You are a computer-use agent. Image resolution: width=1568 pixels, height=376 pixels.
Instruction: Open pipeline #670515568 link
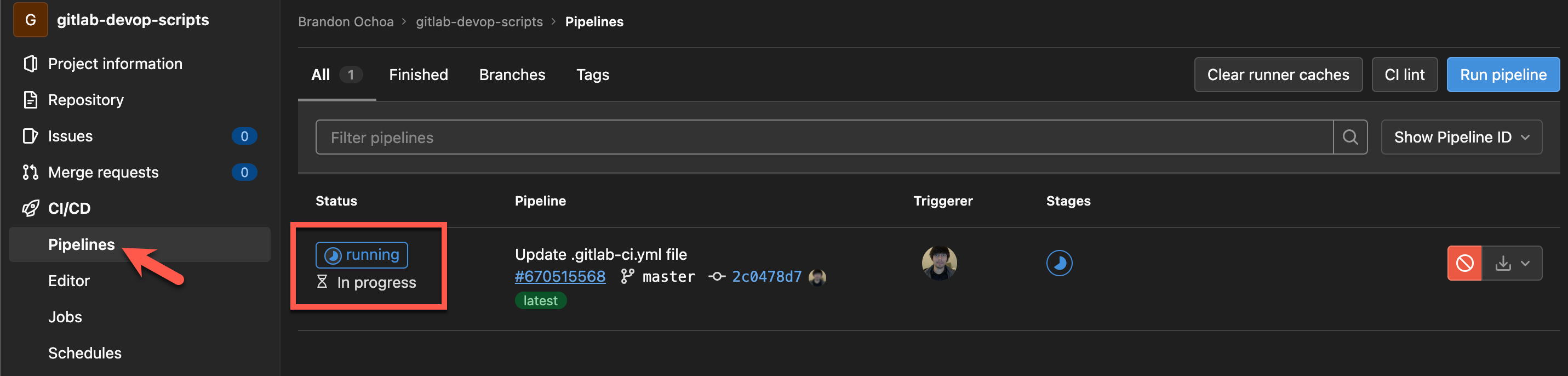click(560, 277)
